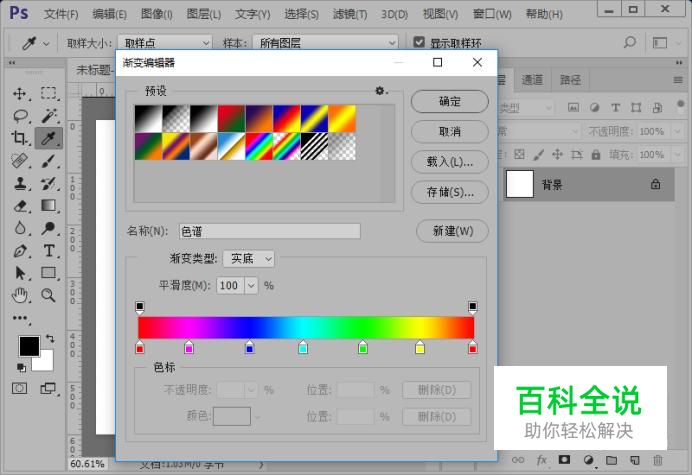Add a layer mask
692x475 pixels.
(564, 460)
